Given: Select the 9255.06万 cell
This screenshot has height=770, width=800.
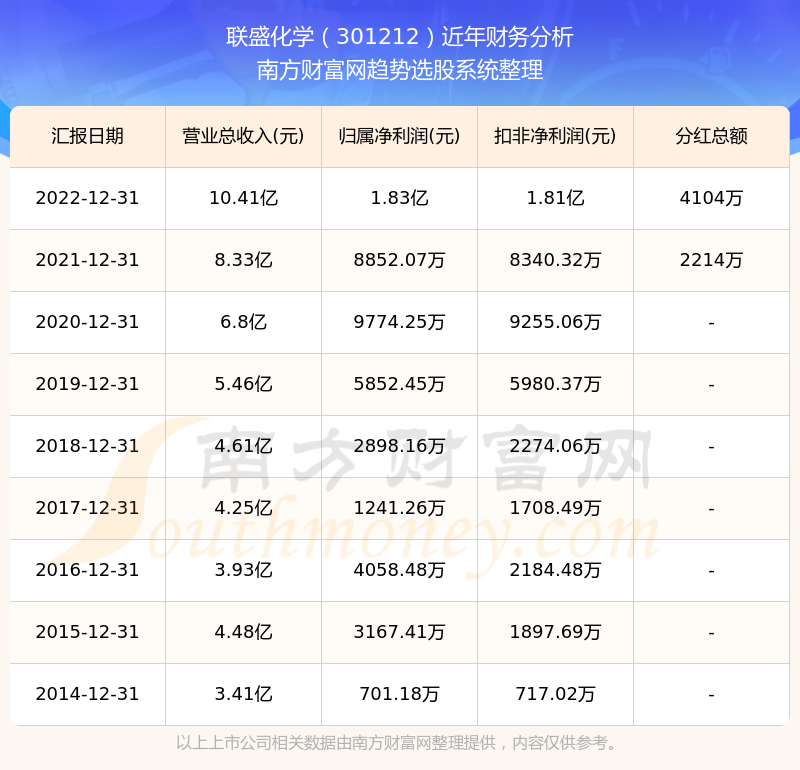Looking at the screenshot, I should click(555, 322).
